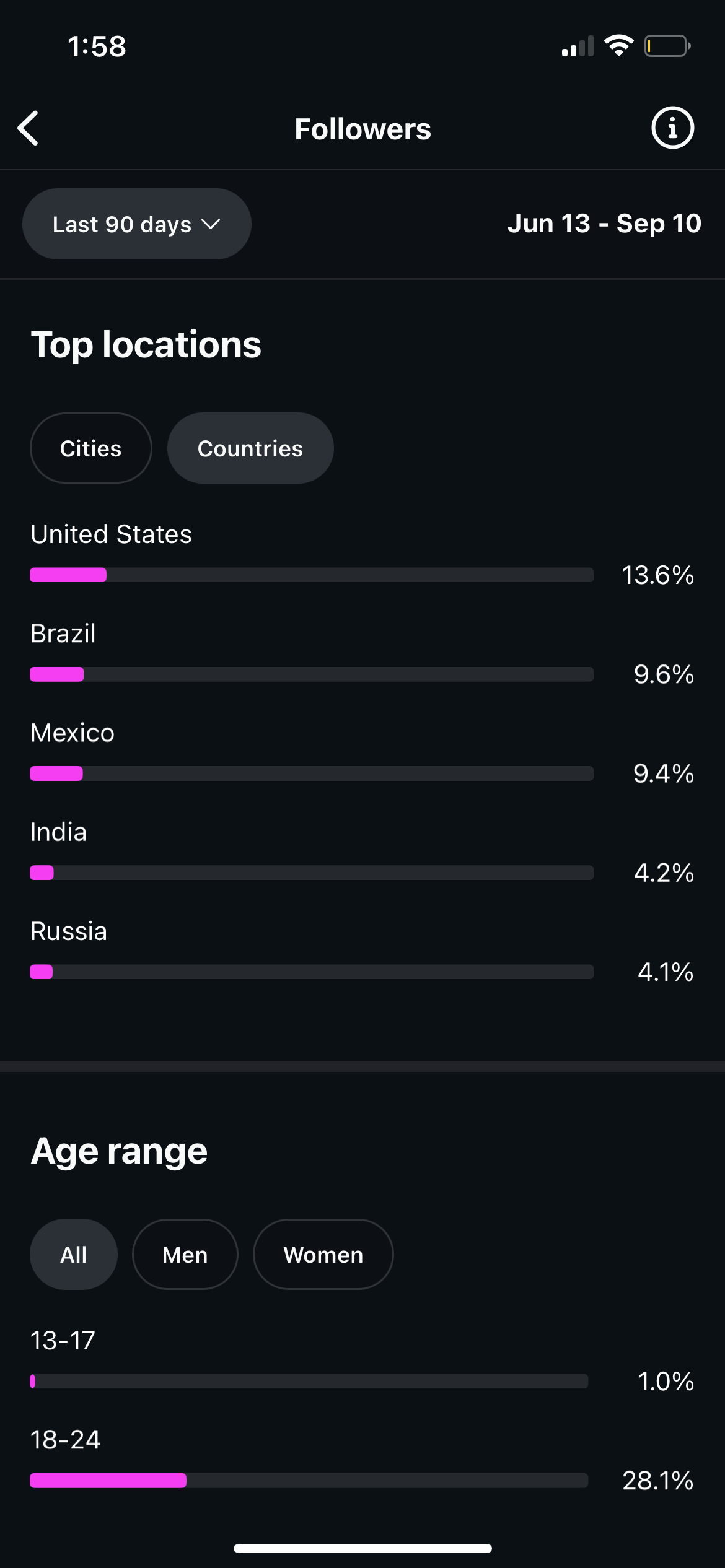Expand the date range chevron arrow
The width and height of the screenshot is (725, 1568).
pos(211,224)
